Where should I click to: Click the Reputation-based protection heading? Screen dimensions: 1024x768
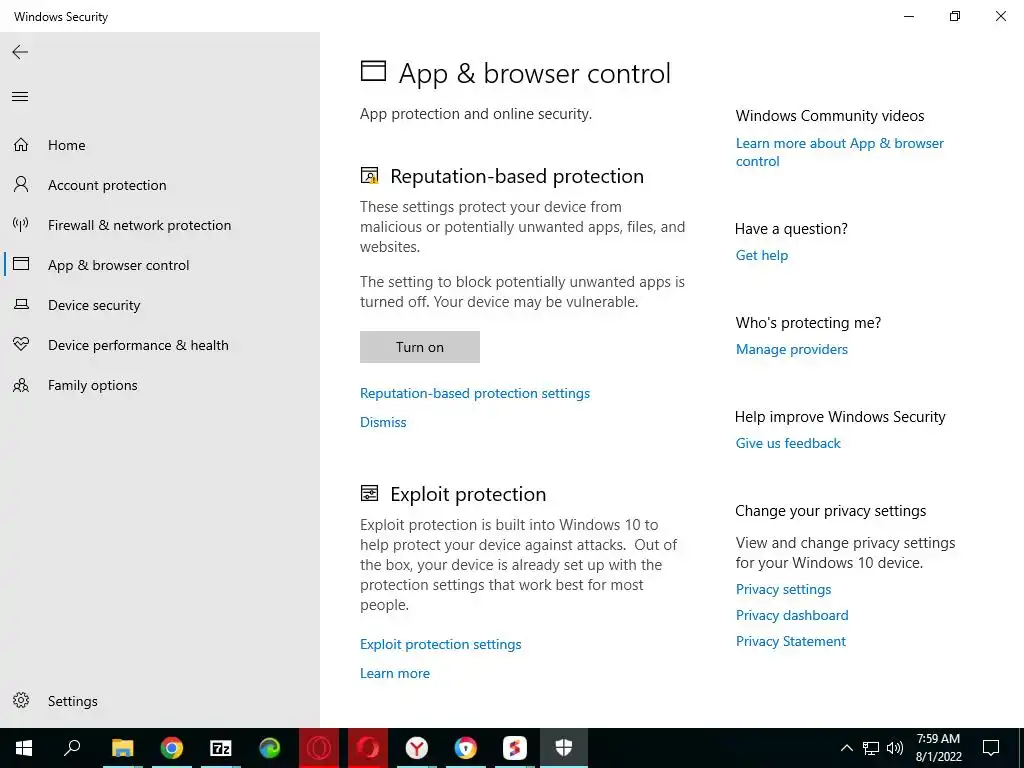click(x=517, y=176)
